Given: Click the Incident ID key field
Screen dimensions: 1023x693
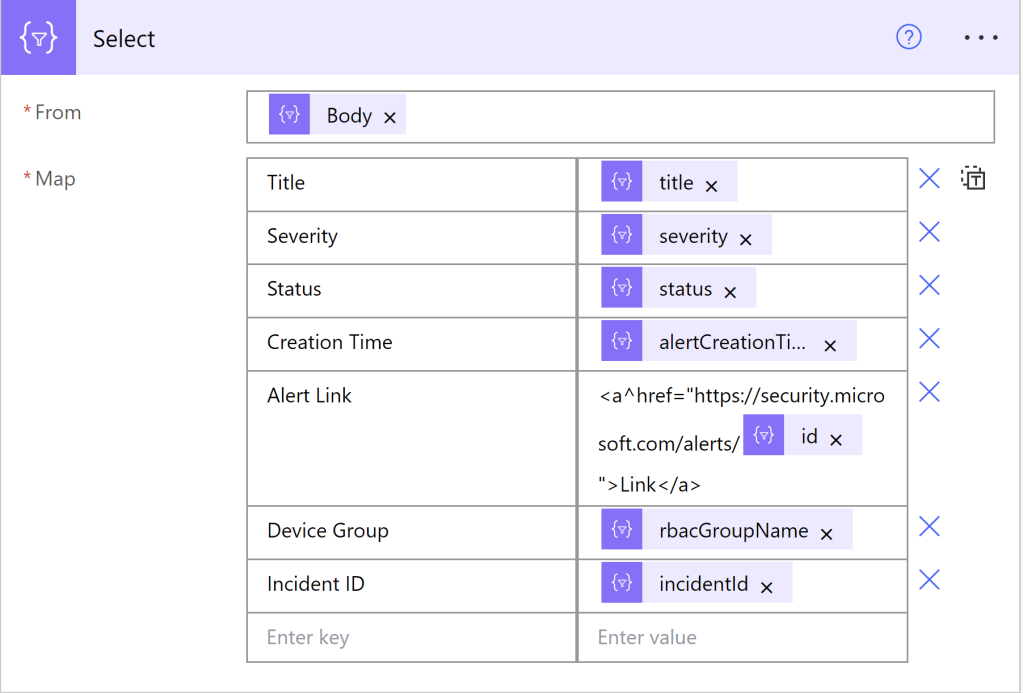Looking at the screenshot, I should click(411, 585).
